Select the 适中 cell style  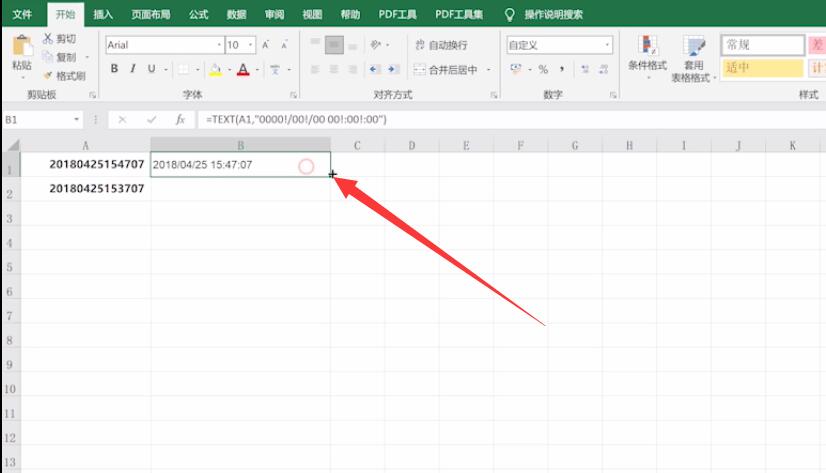(762, 67)
